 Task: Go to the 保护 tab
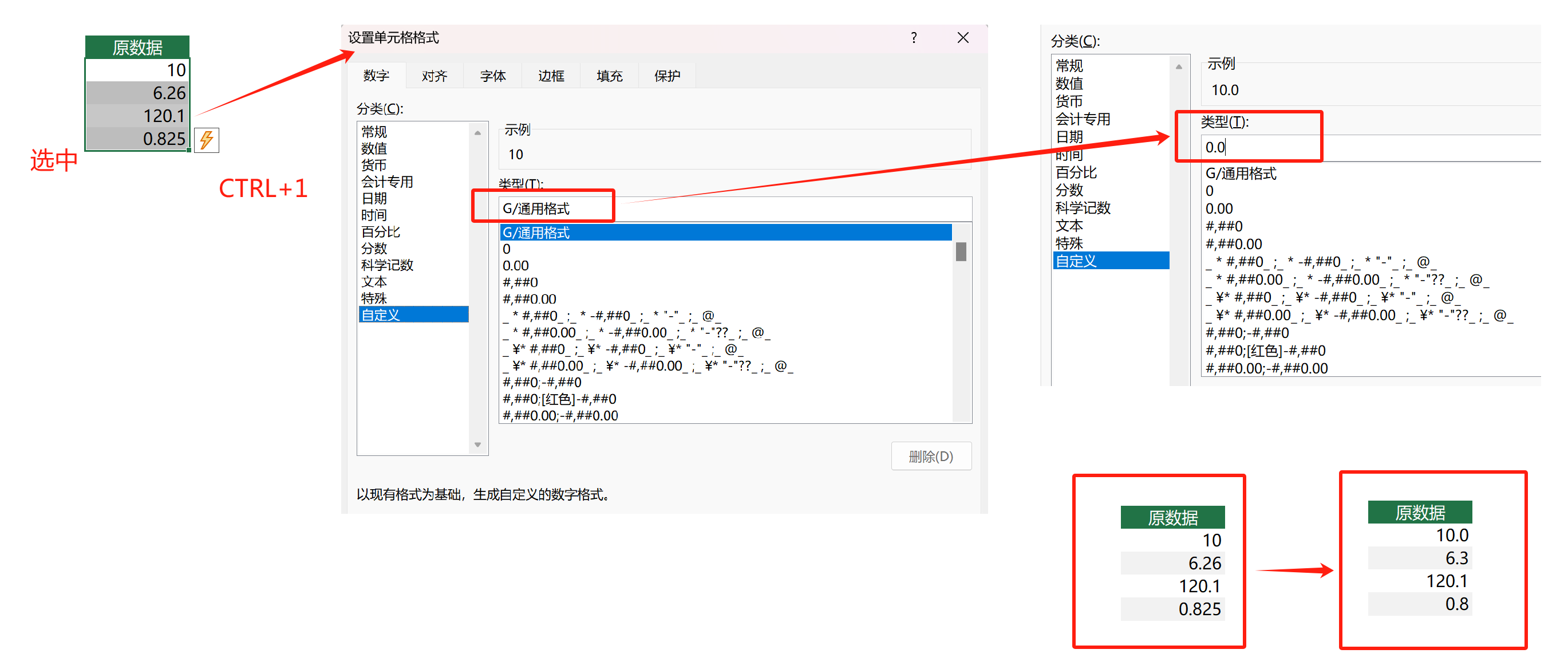[x=667, y=76]
